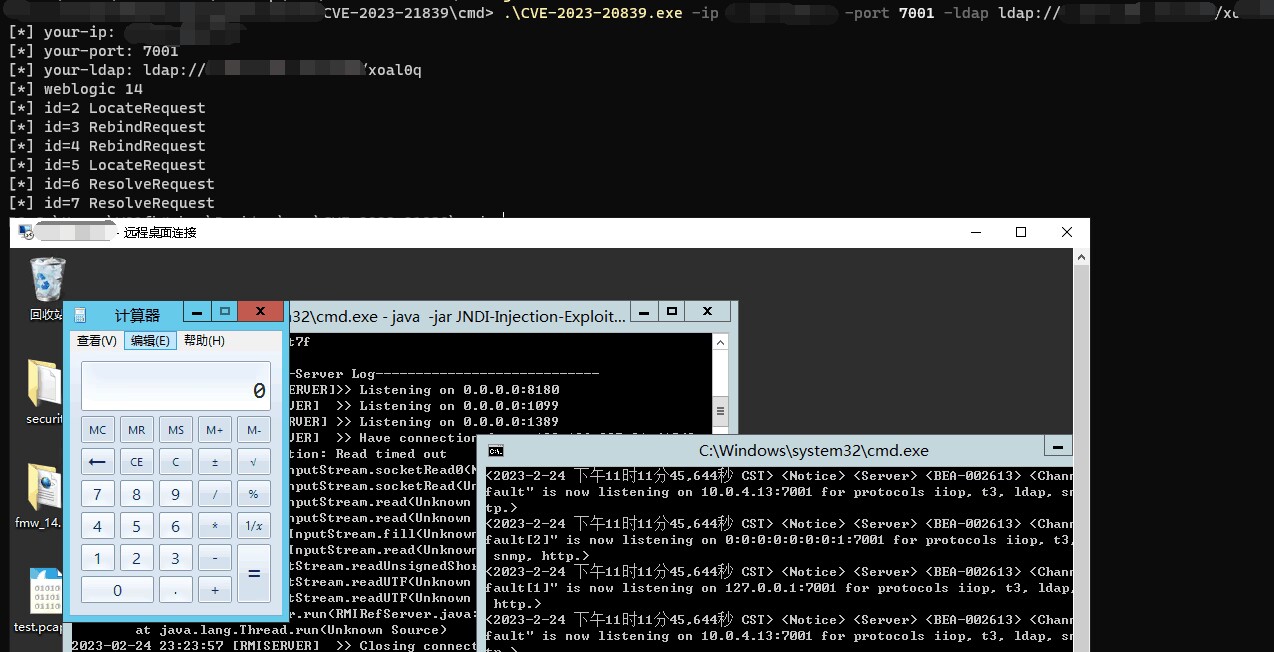Click the calculator display showing 0
The width and height of the screenshot is (1274, 652).
click(x=176, y=386)
